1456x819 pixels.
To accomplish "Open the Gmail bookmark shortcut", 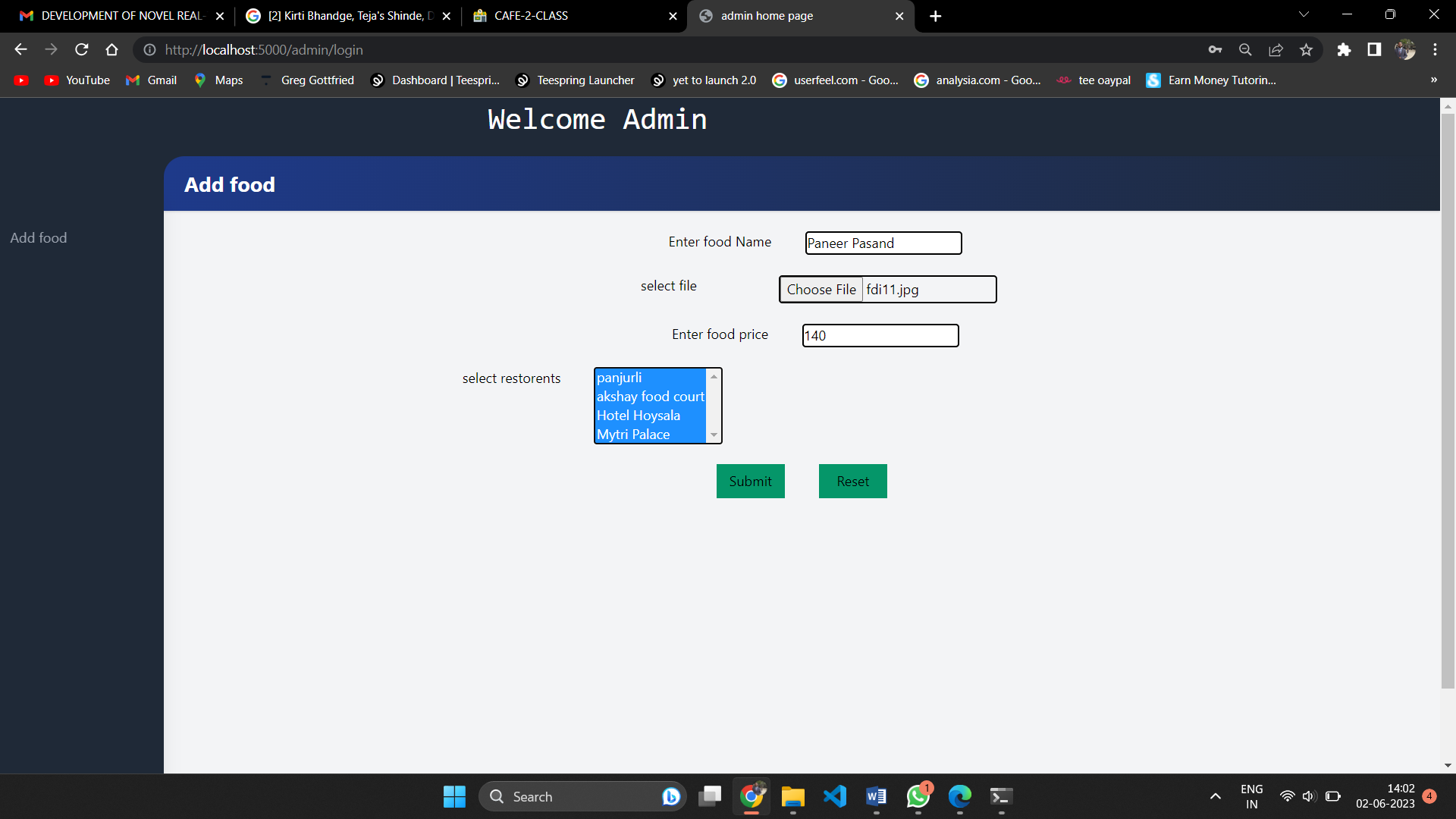I will (x=151, y=80).
